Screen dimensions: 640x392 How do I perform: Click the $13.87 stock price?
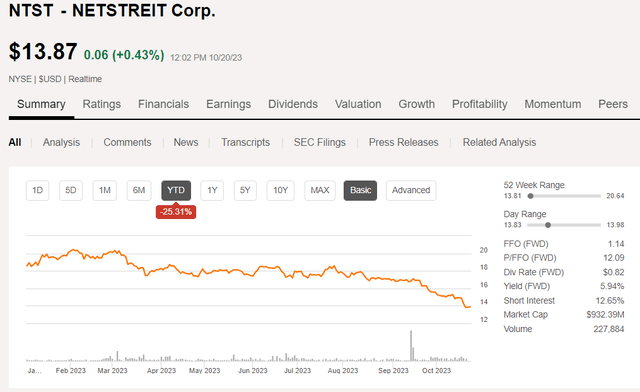tap(43, 52)
